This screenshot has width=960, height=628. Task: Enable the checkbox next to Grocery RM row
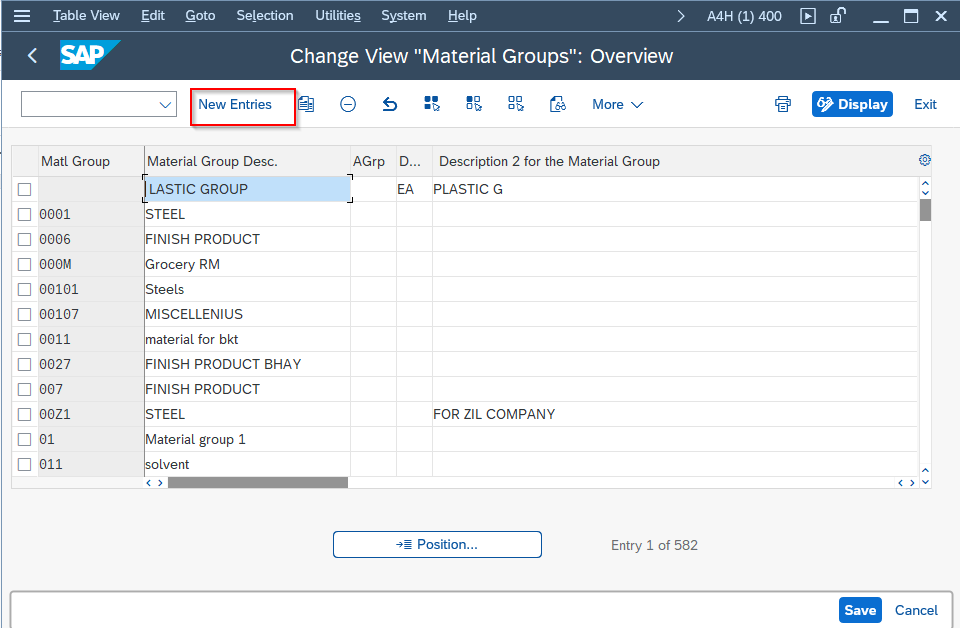[x=24, y=264]
